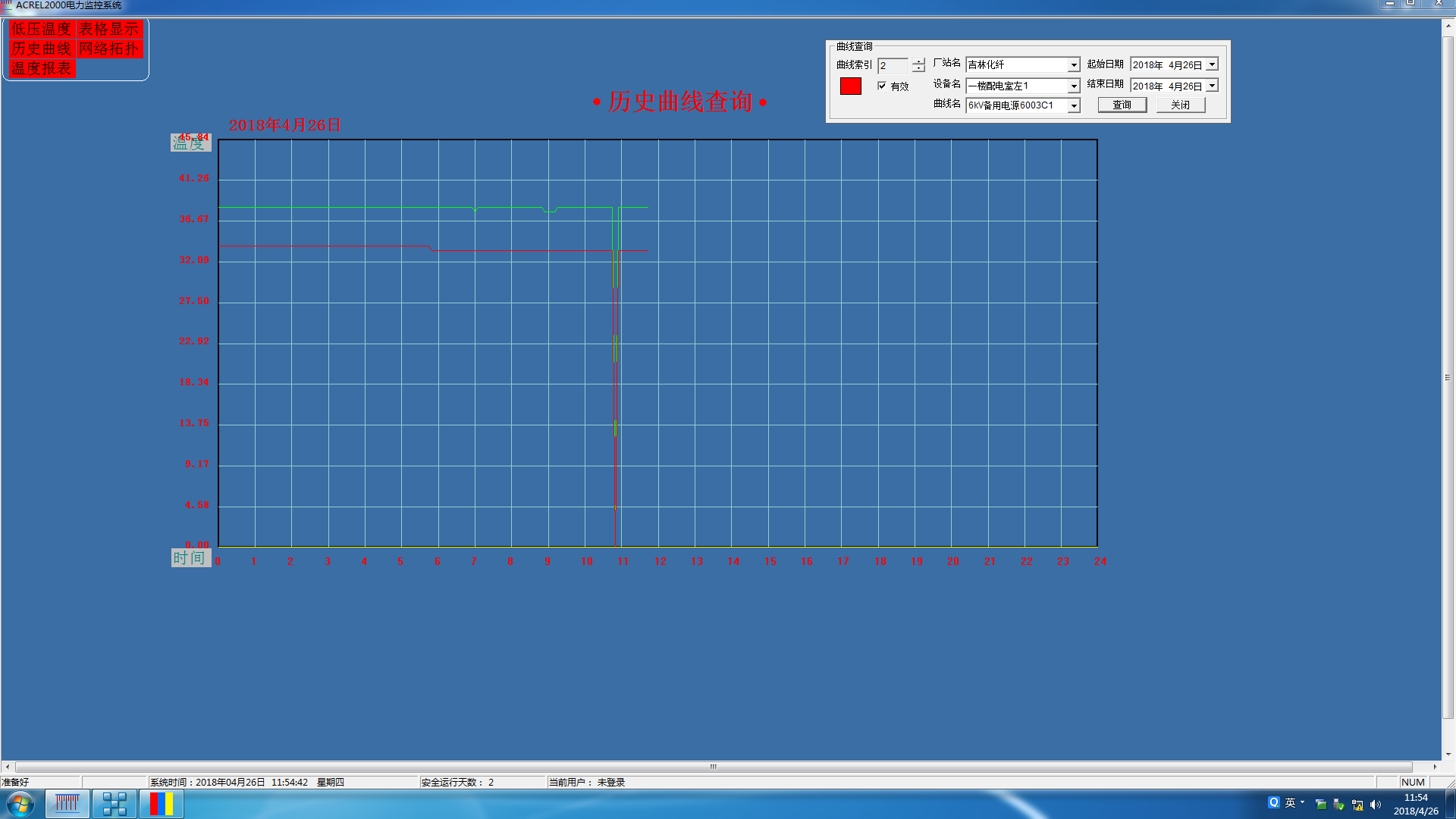Open the input method options arrow
This screenshot has width=1456, height=819.
point(1302,802)
